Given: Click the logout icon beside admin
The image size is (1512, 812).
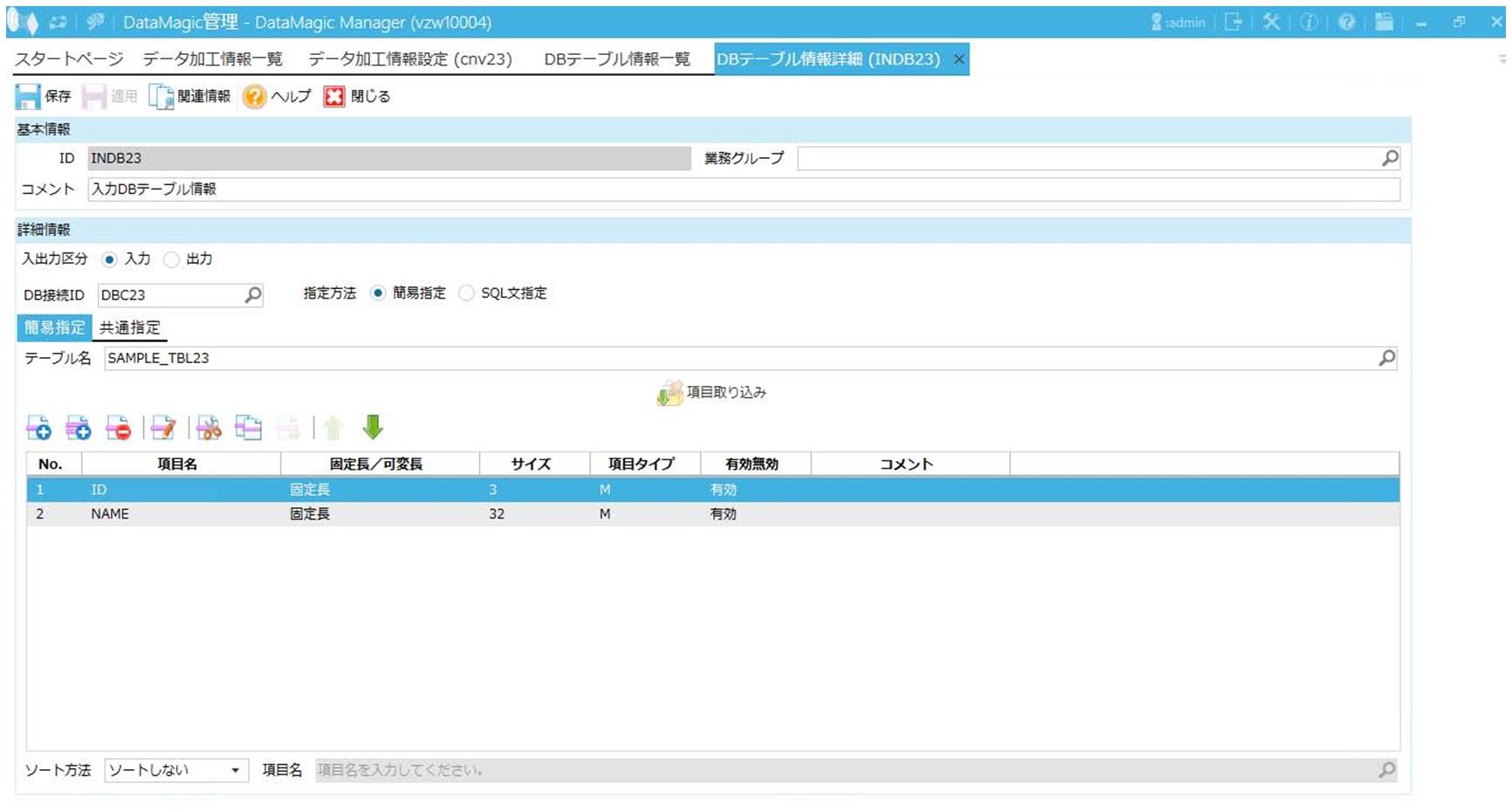Looking at the screenshot, I should tap(1233, 23).
